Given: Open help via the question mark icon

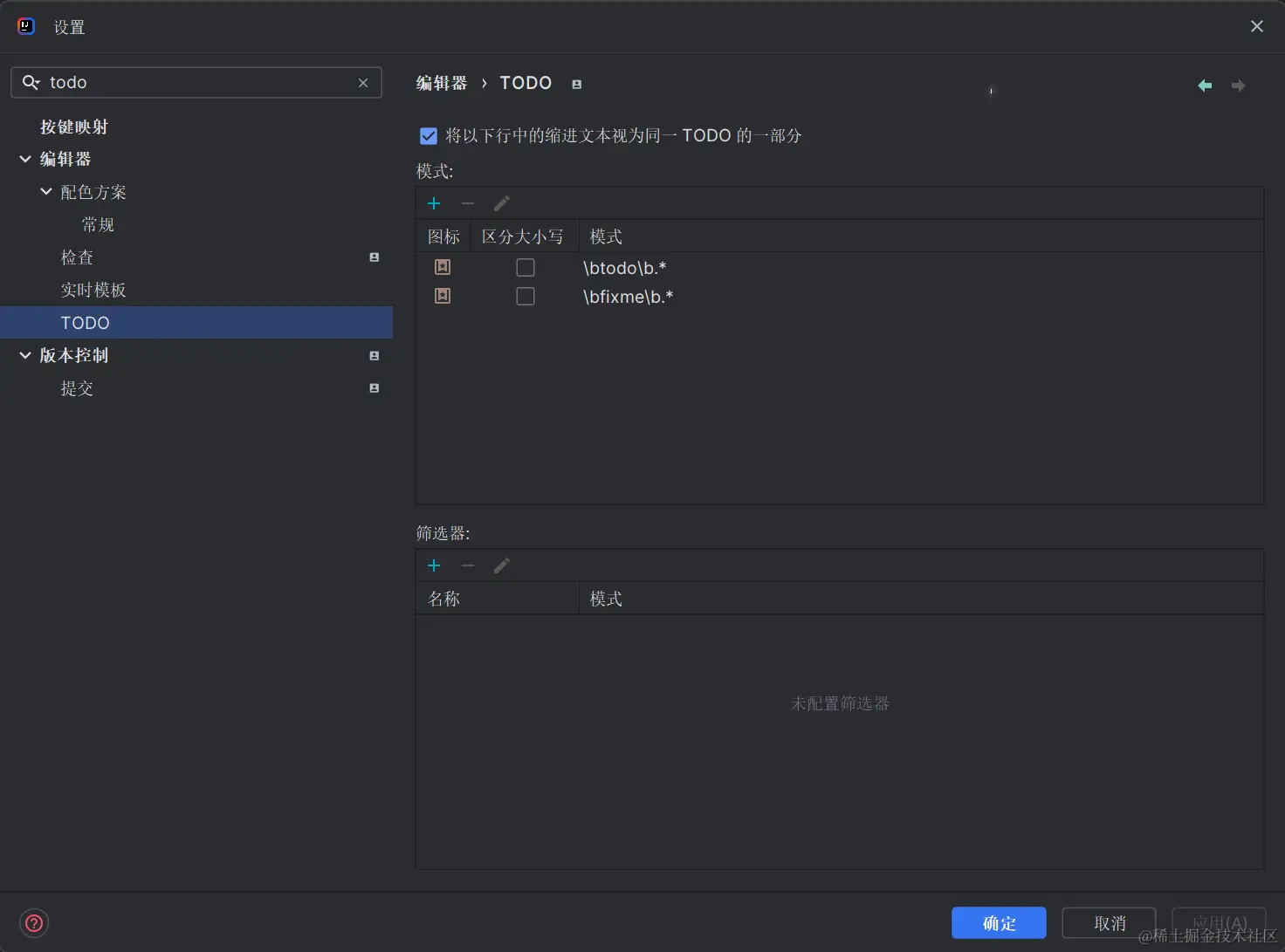Looking at the screenshot, I should (33, 922).
